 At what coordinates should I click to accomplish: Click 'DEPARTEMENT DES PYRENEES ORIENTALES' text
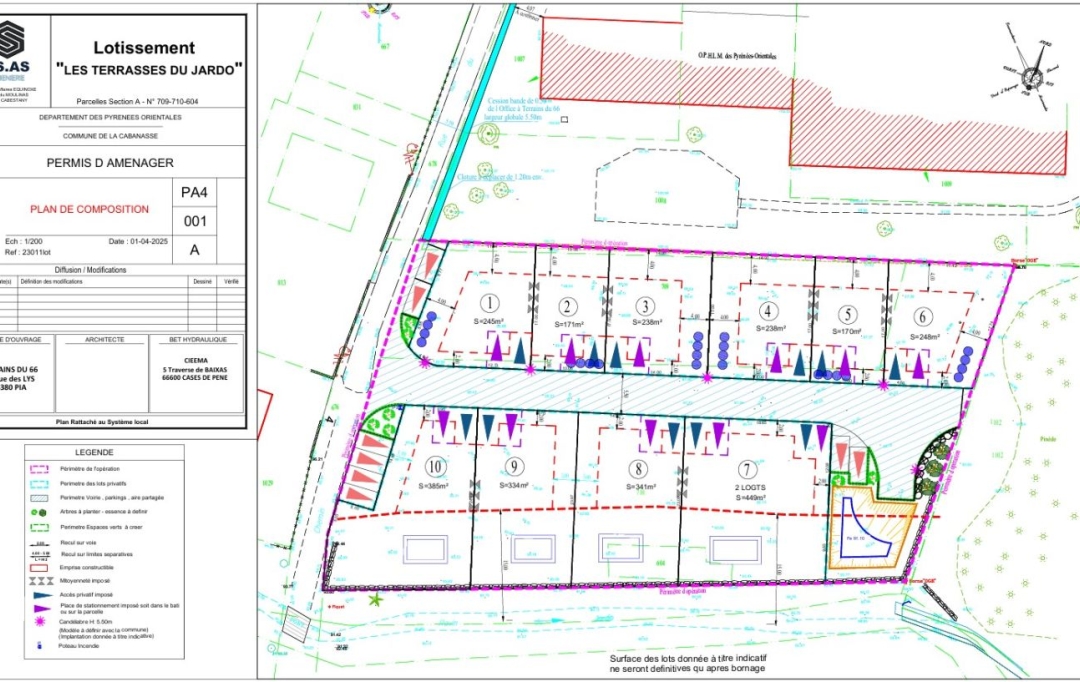(110, 117)
